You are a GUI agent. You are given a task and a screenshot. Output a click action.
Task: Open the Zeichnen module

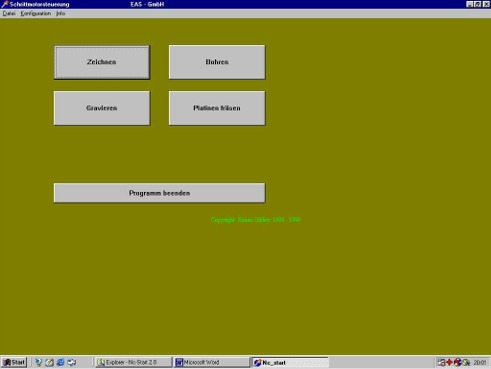102,62
